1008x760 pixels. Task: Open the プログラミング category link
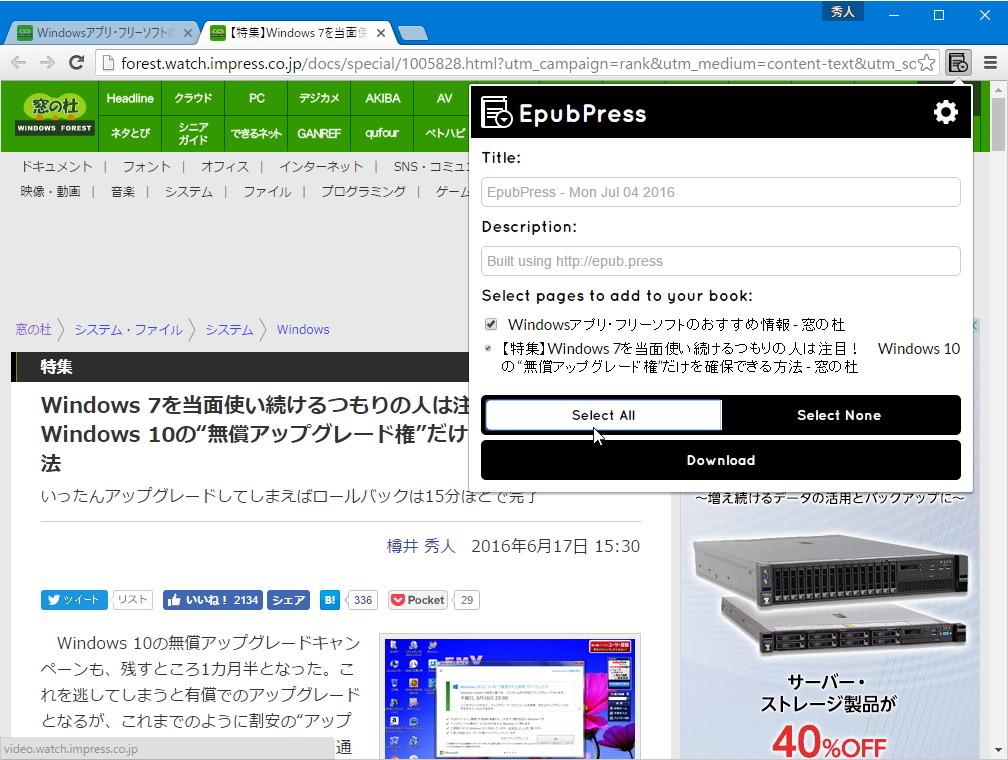(363, 192)
